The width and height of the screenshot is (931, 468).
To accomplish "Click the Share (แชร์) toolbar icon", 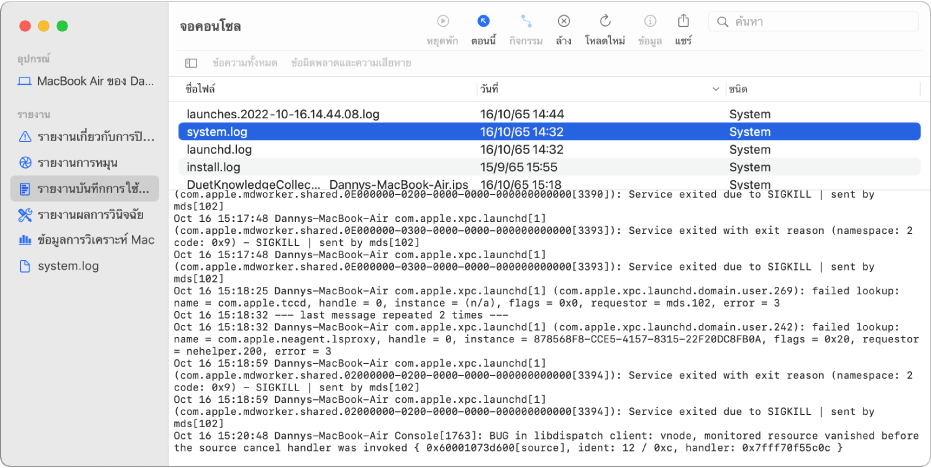I will (683, 21).
